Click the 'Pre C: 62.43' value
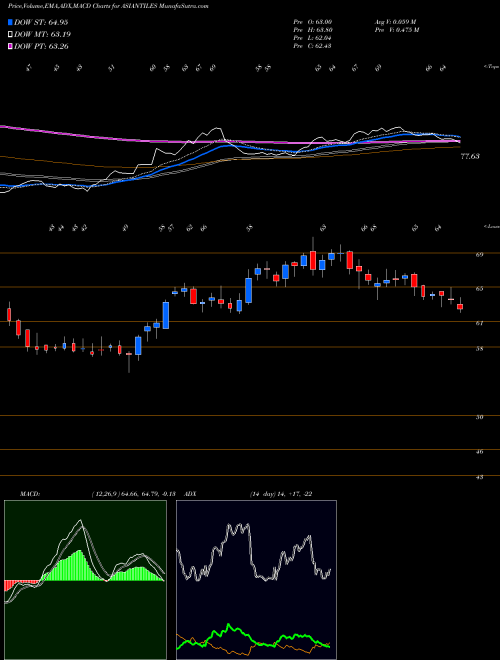The width and height of the screenshot is (500, 660). click(314, 45)
